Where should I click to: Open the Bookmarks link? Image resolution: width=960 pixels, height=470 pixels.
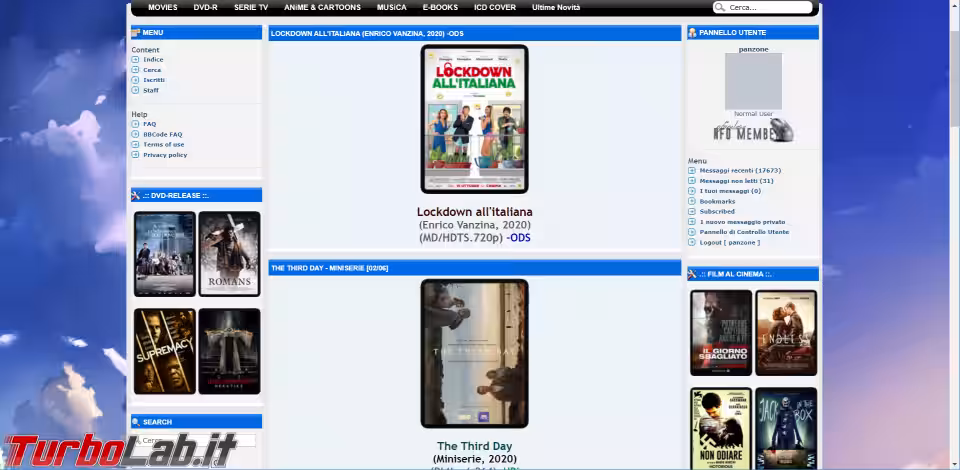[718, 201]
